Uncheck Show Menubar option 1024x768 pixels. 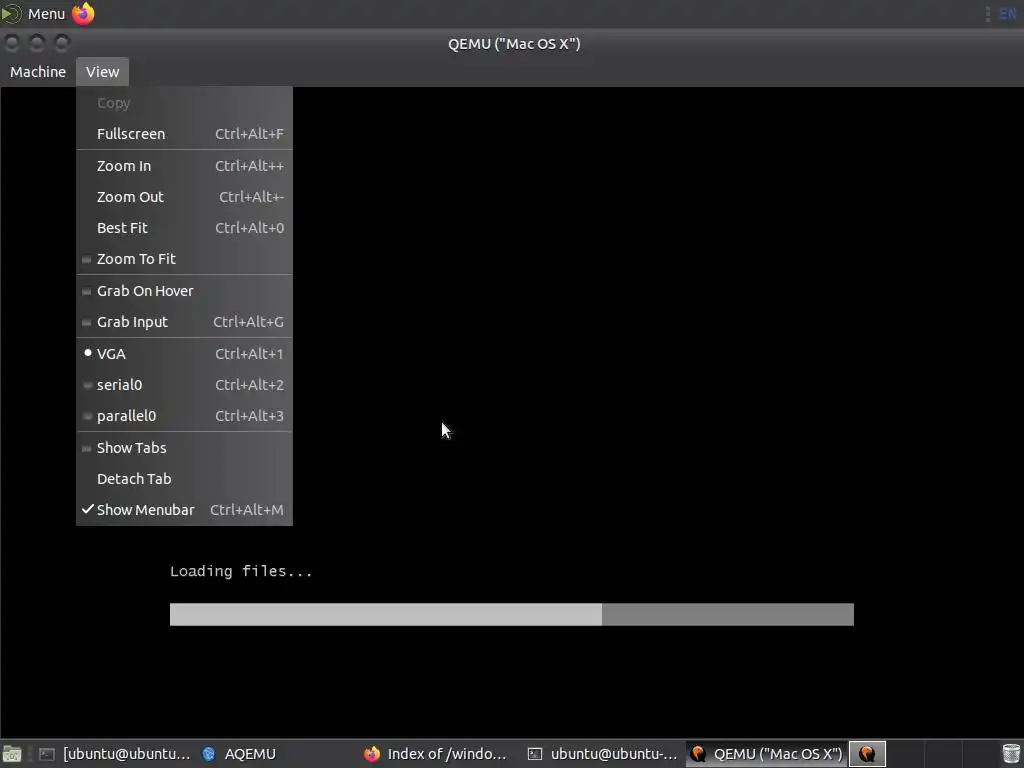tap(184, 510)
